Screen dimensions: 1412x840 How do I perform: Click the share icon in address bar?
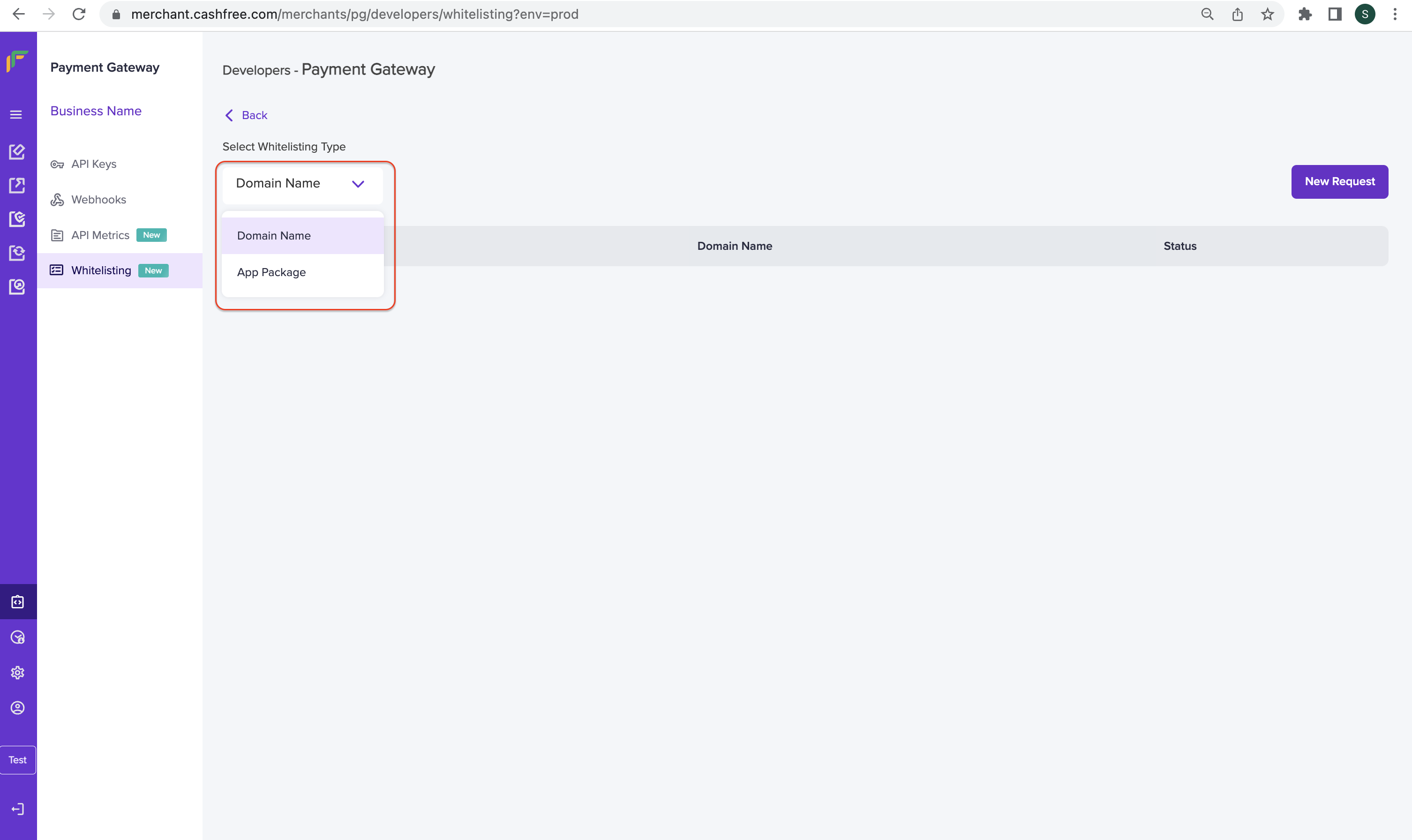click(1237, 14)
